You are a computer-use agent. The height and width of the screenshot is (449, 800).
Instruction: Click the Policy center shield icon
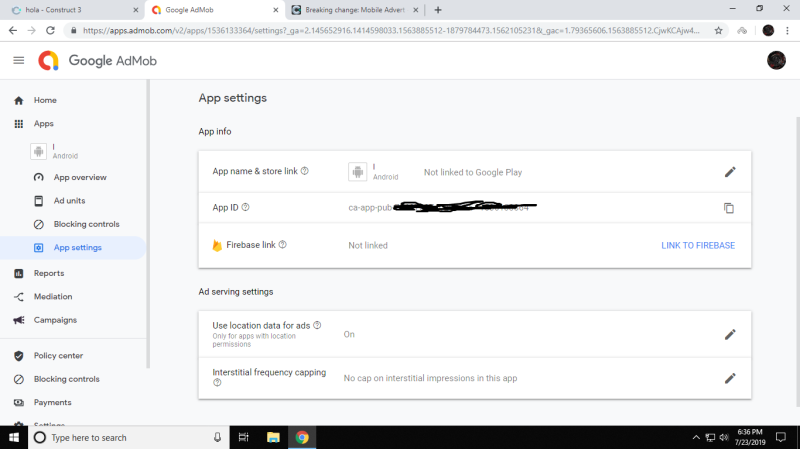19,356
